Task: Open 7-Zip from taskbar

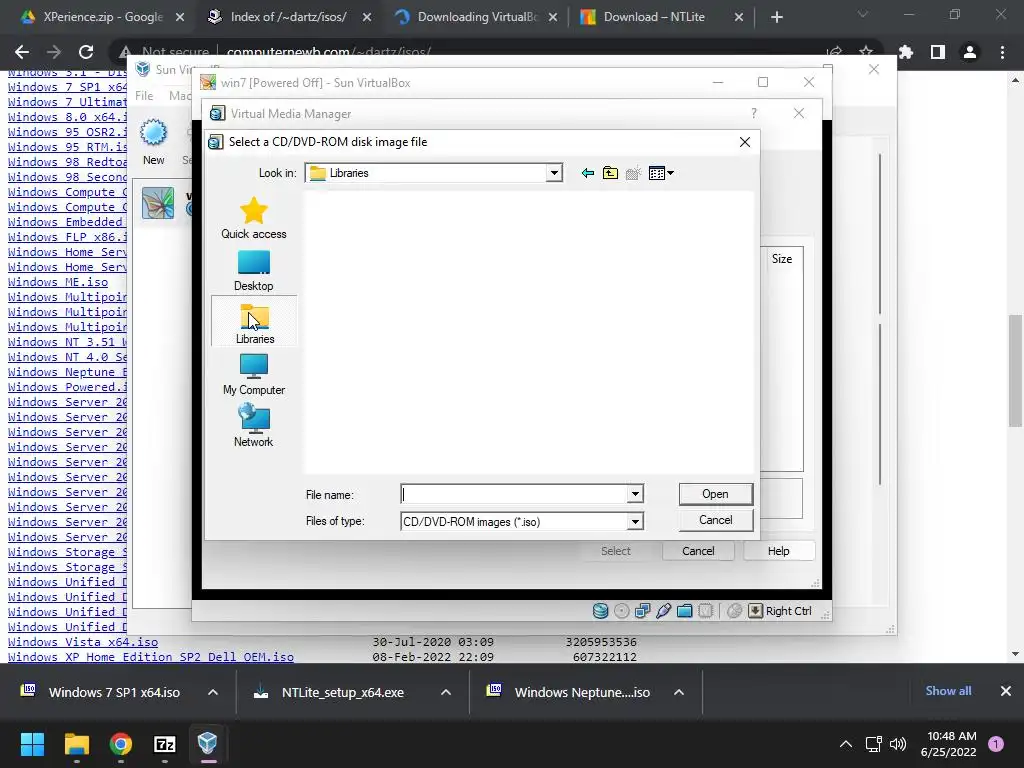Action: click(165, 744)
